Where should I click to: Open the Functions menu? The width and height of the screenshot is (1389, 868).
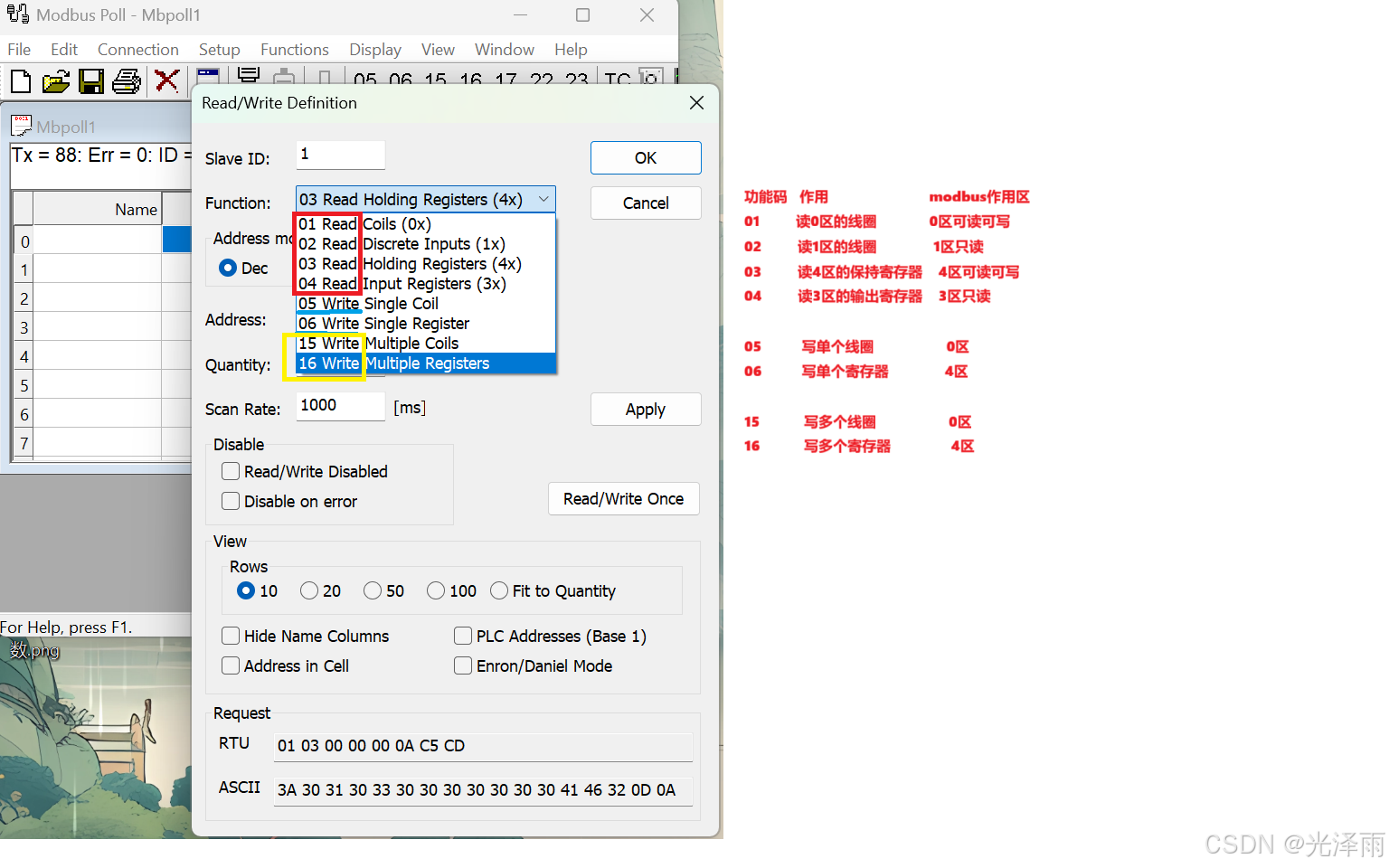click(295, 49)
